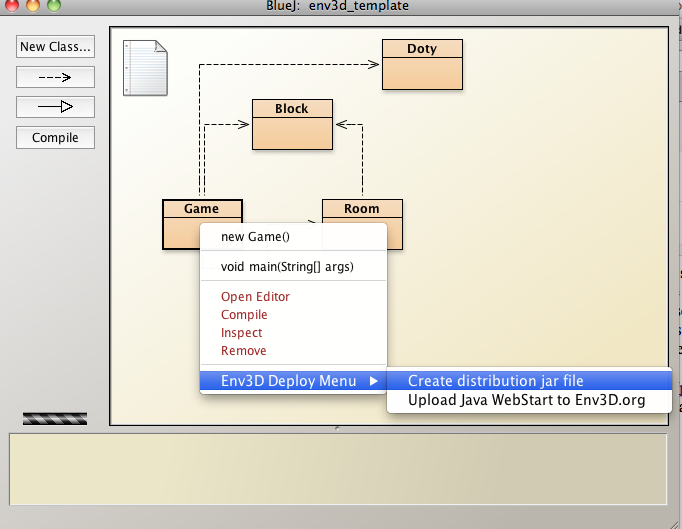The width and height of the screenshot is (682, 529).
Task: Click the striped virtual machine activity indicator
Action: (55, 419)
